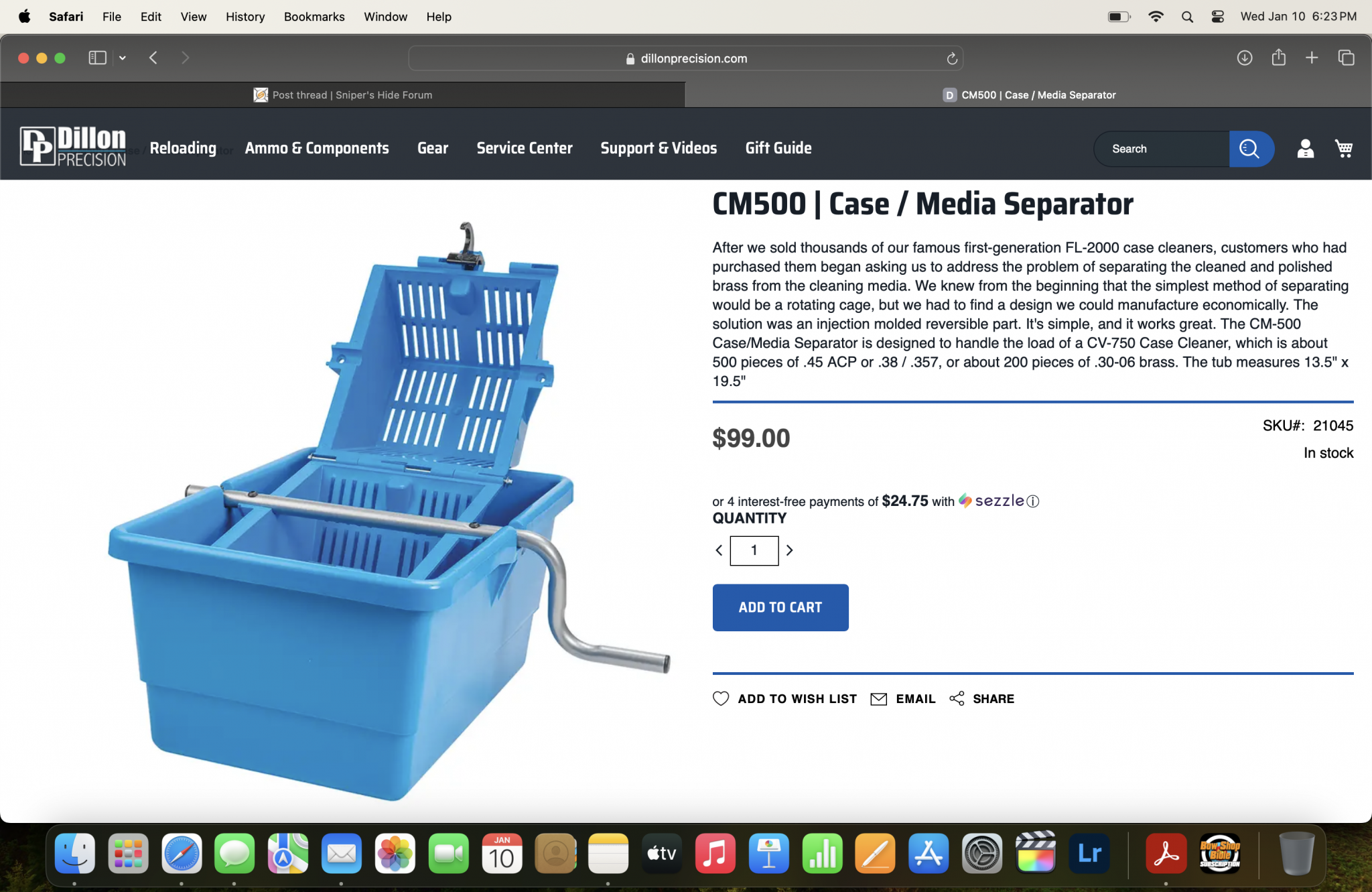Open the Bookmarks menu
Image resolution: width=1372 pixels, height=892 pixels.
[x=314, y=17]
